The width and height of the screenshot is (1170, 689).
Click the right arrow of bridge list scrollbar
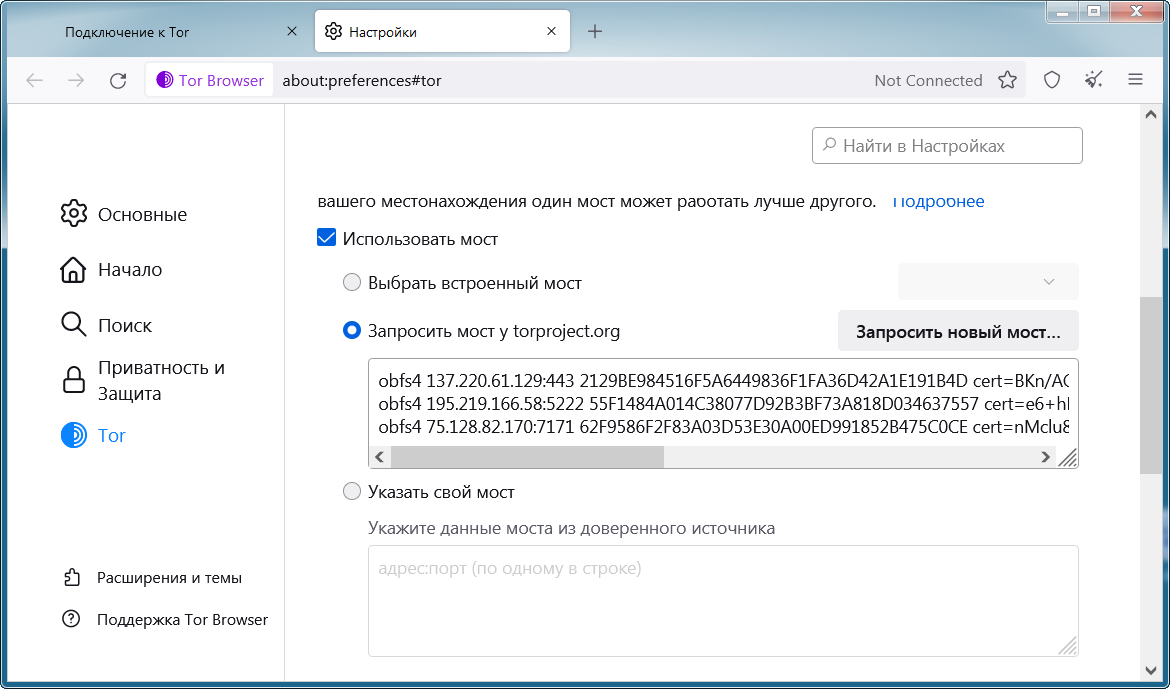point(1045,457)
